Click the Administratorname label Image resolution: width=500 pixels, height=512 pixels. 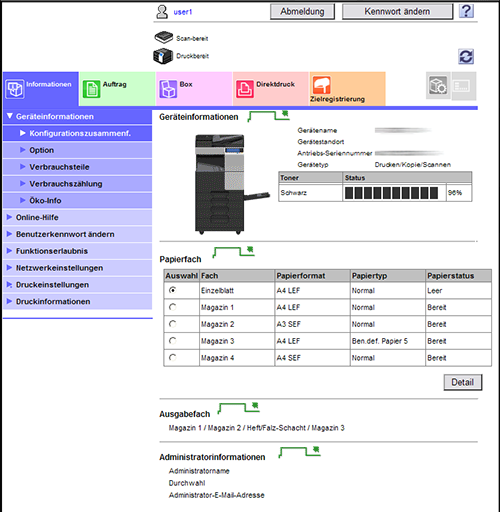click(x=199, y=471)
